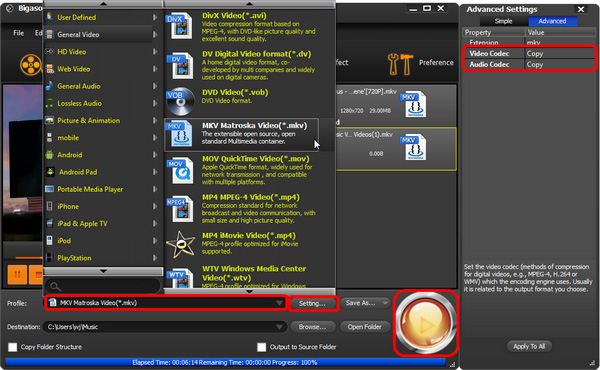This screenshot has width=600, height=370.
Task: Expand the iPhone submenu arrow
Action: (155, 206)
